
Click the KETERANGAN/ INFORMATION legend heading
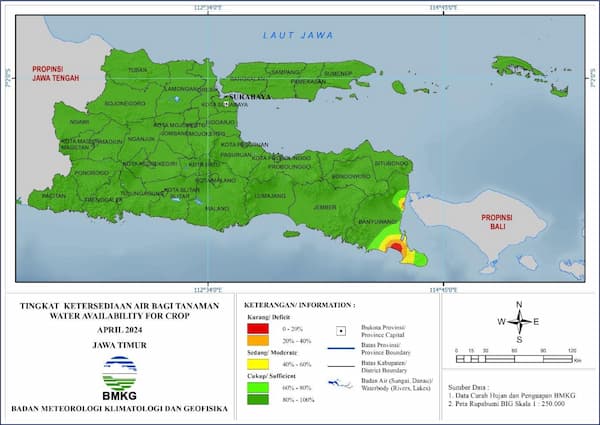[x=300, y=305]
